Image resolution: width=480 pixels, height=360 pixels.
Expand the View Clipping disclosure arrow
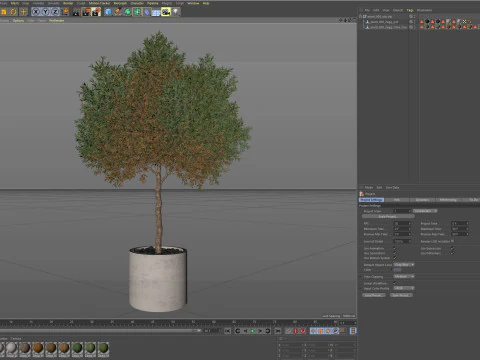(x=361, y=277)
